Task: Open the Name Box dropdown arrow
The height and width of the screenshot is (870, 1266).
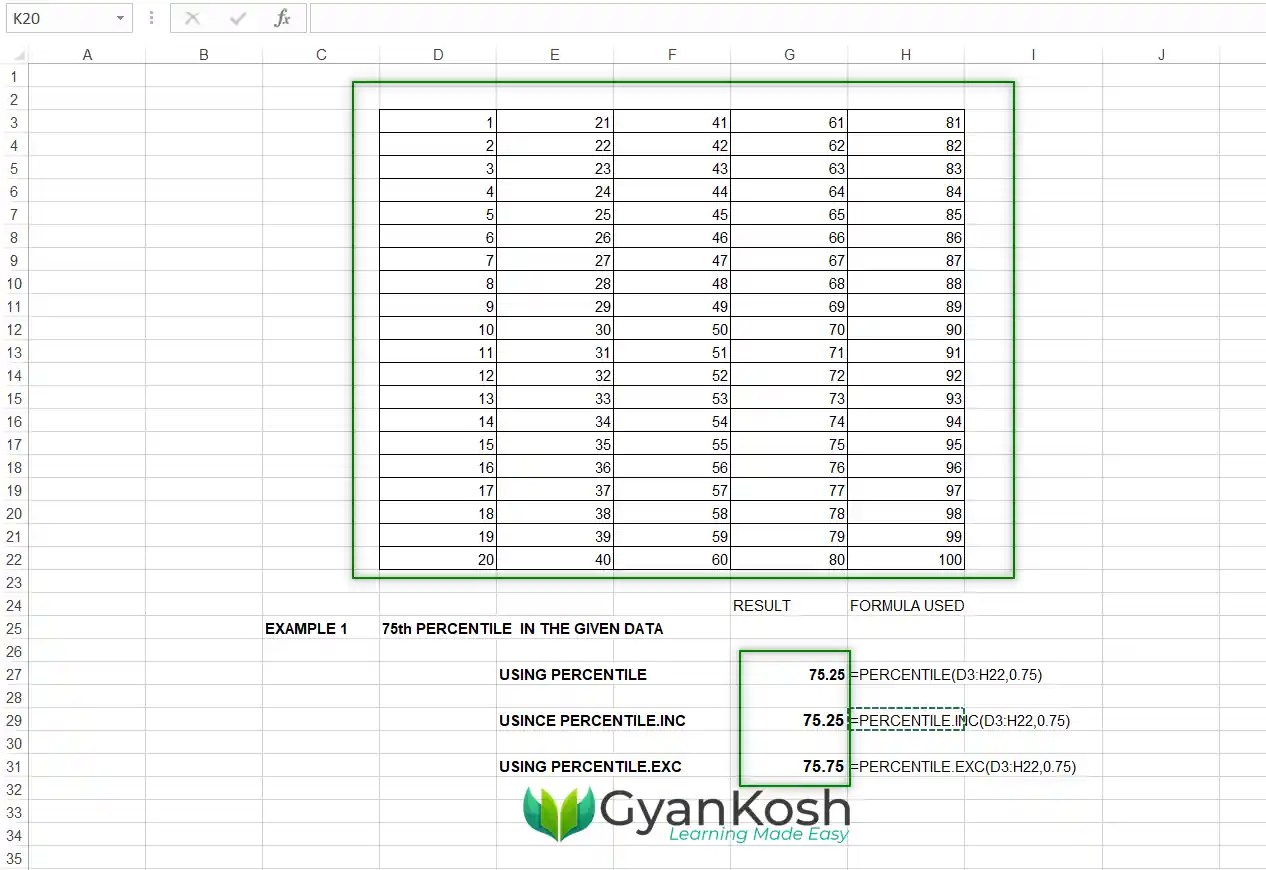Action: click(x=122, y=17)
